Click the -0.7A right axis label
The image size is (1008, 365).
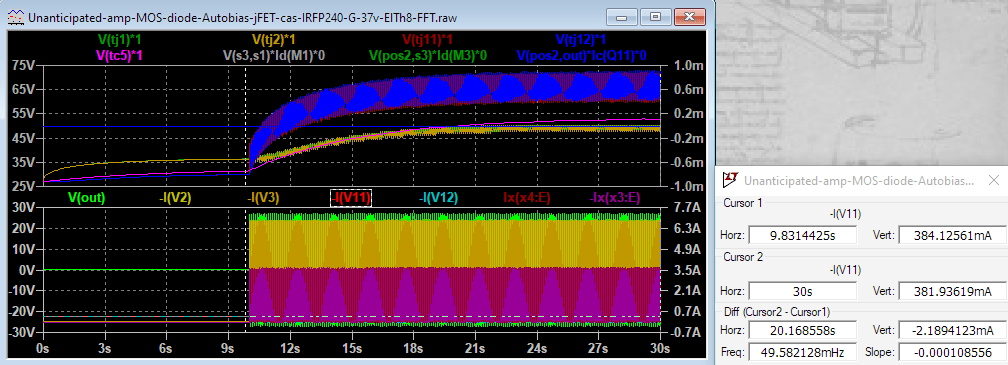[x=683, y=332]
